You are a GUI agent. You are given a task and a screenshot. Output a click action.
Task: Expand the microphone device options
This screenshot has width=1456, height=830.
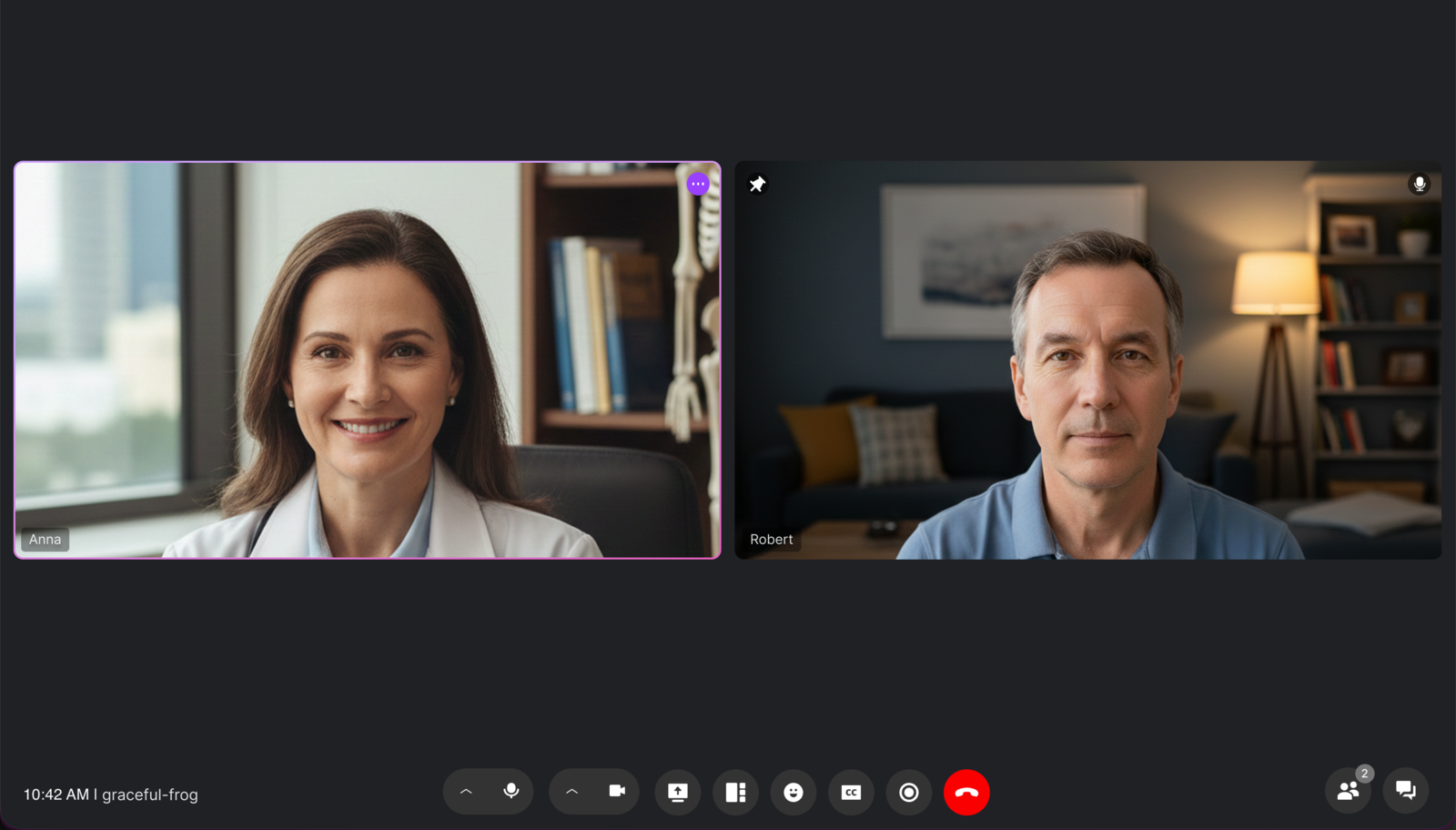point(466,791)
